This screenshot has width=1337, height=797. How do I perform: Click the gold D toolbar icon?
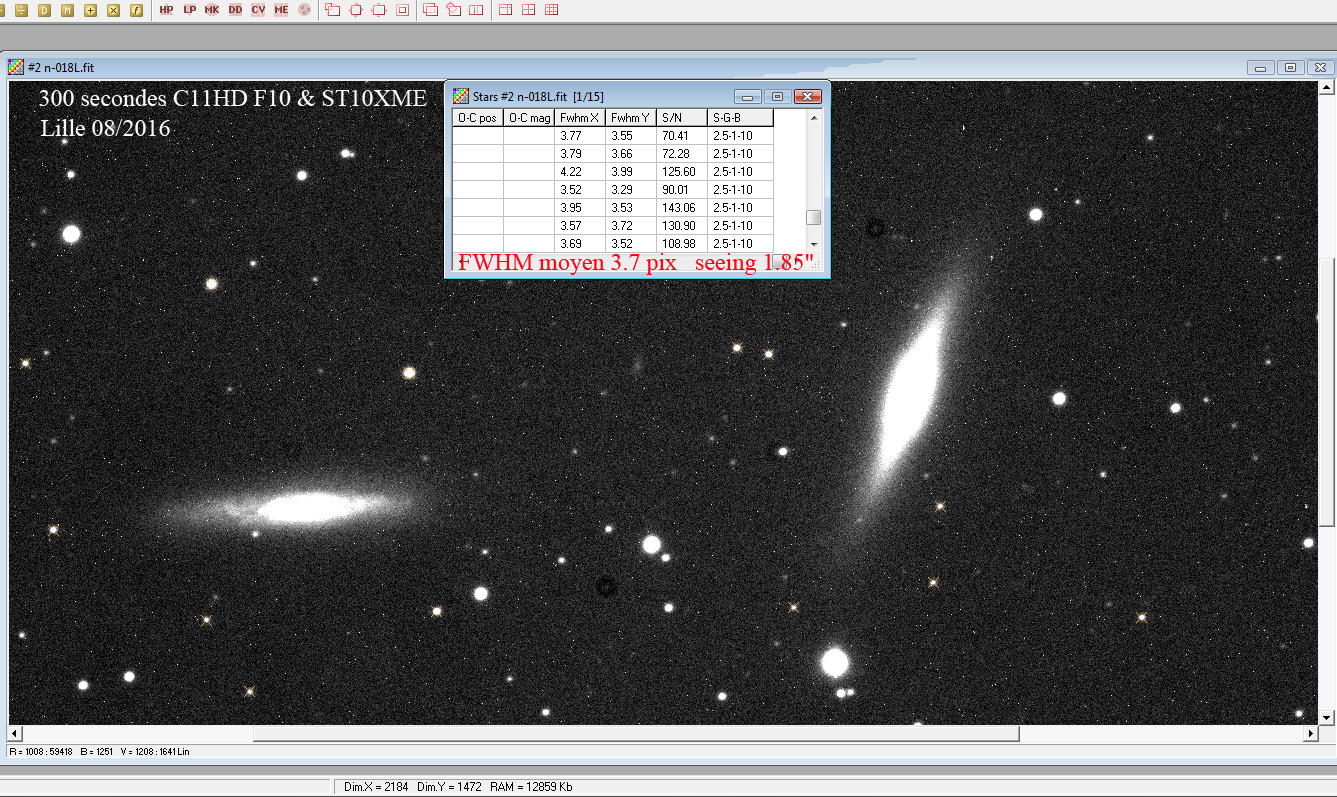point(44,9)
